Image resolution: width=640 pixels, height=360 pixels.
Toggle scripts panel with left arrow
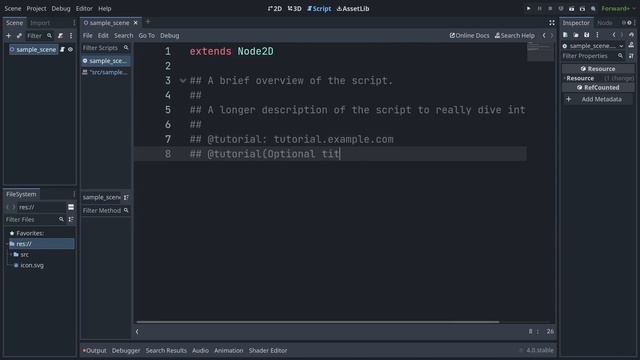tap(137, 332)
